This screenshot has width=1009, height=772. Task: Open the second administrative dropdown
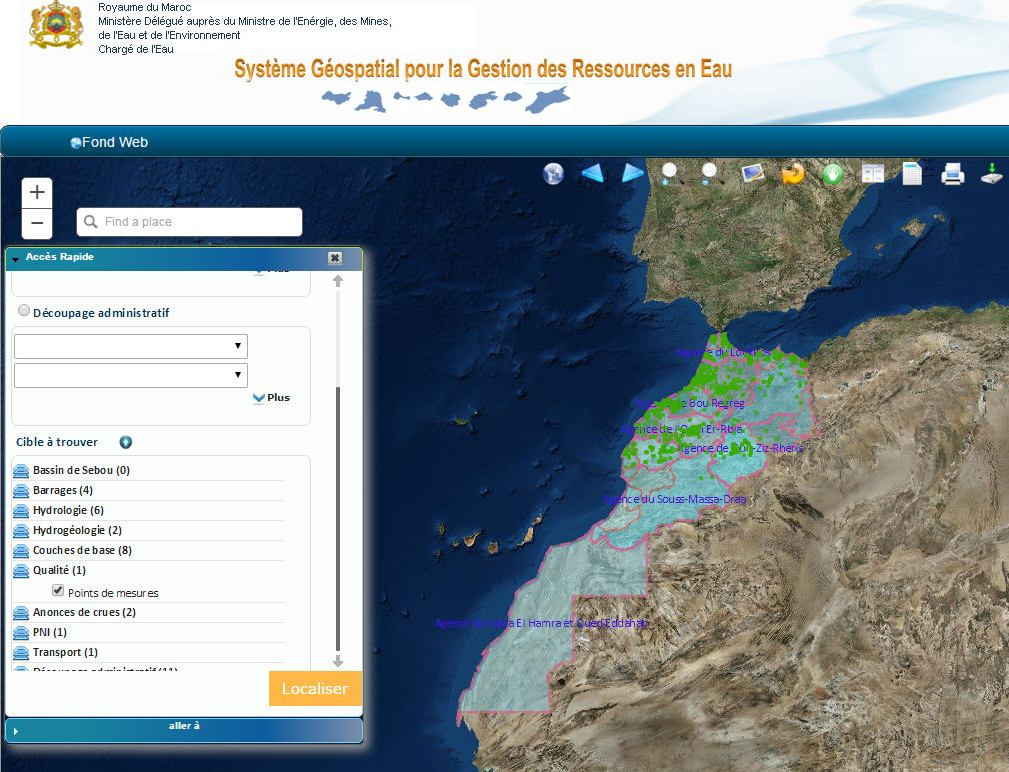pos(131,375)
